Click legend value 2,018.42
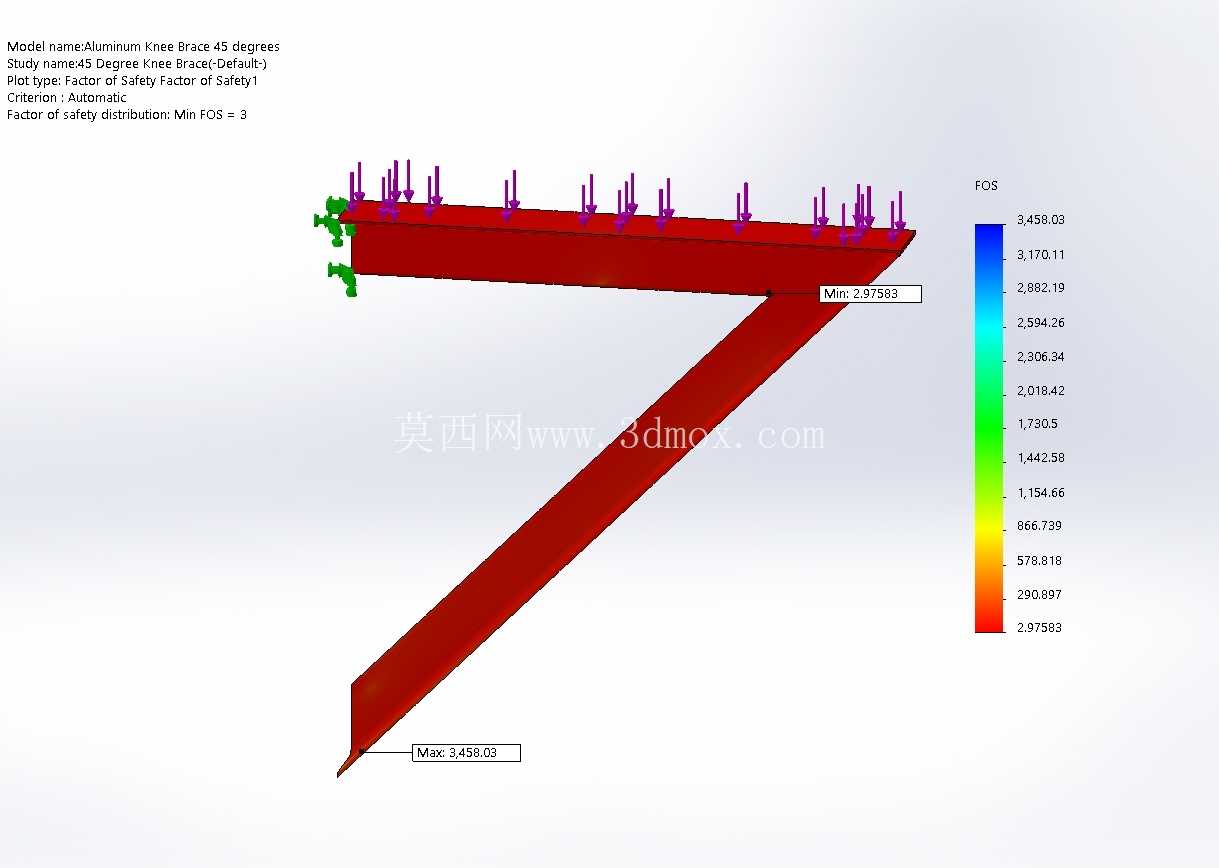1219x868 pixels. tap(1040, 390)
